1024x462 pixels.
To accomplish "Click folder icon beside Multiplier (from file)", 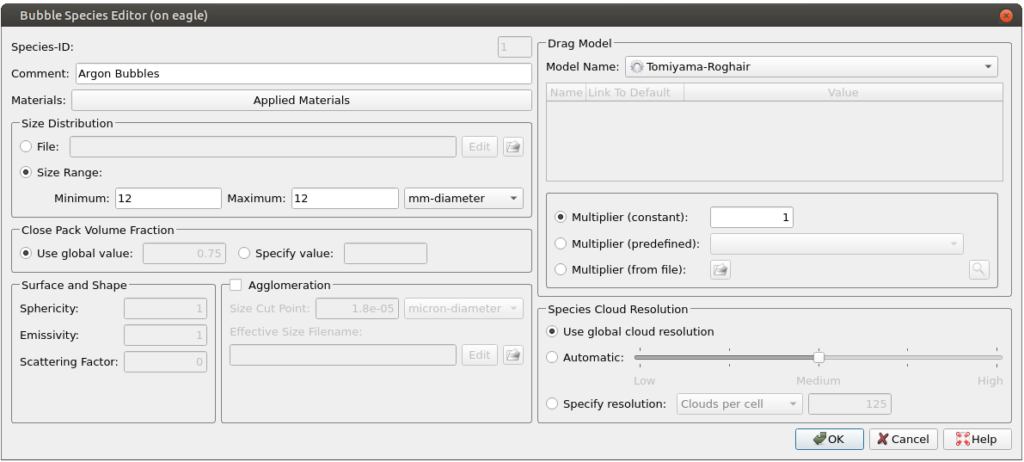I will tap(720, 269).
